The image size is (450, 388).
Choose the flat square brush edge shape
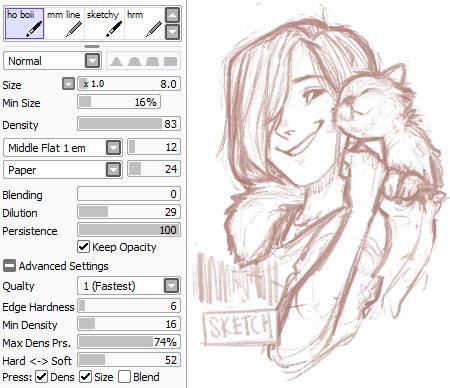[x=171, y=61]
